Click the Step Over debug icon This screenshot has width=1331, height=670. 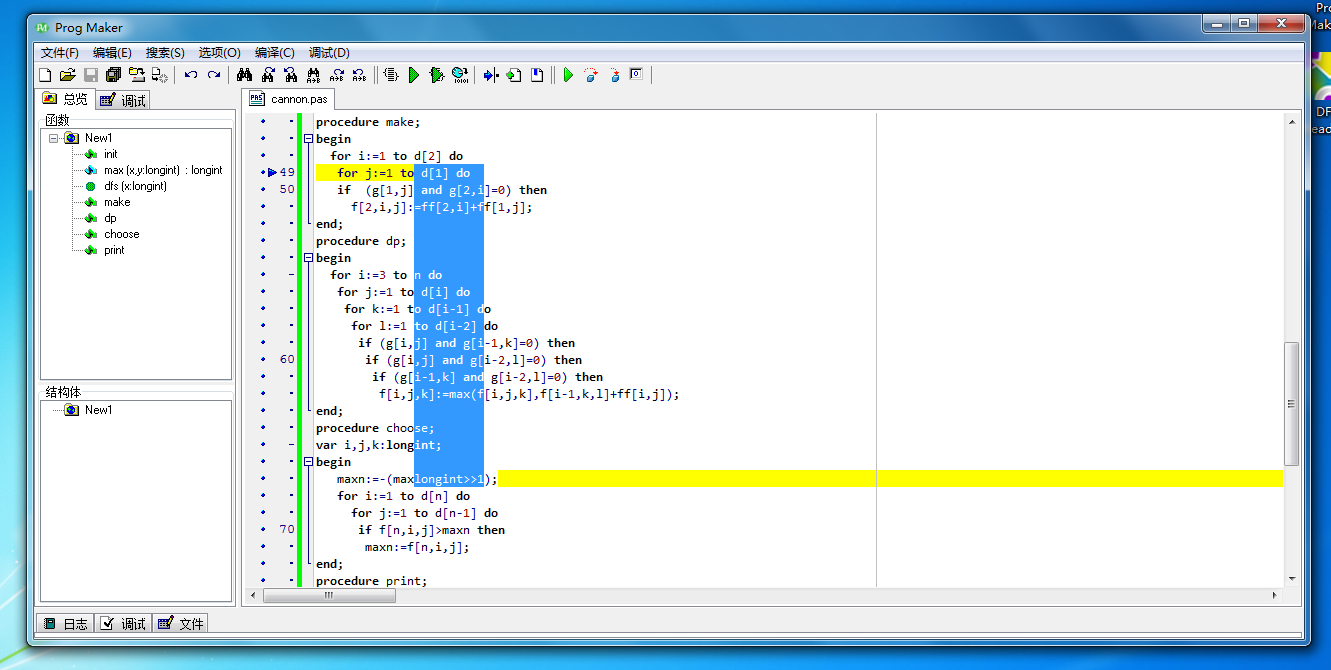[x=591, y=75]
